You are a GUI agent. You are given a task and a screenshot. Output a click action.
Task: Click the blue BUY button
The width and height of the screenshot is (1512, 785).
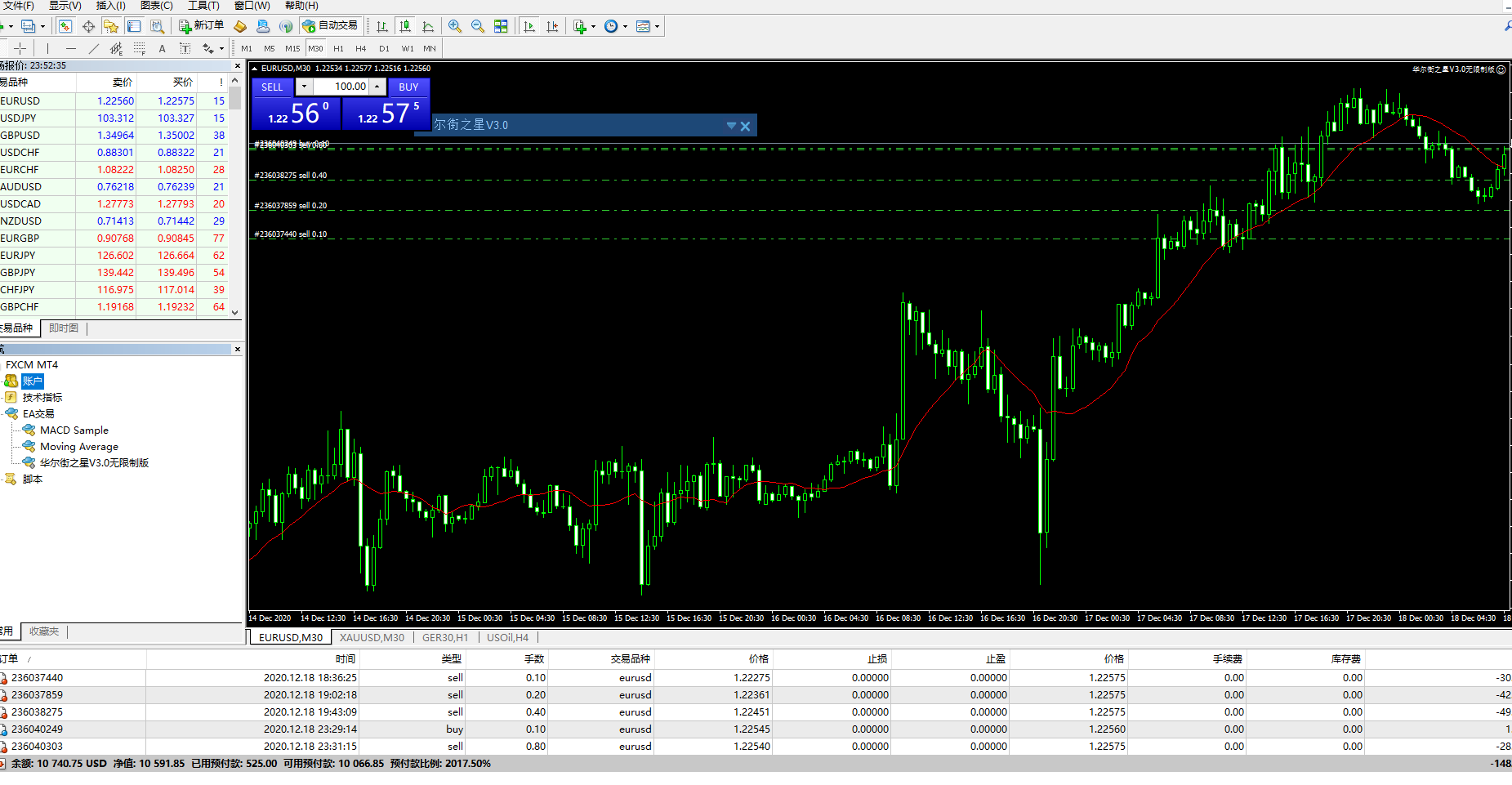point(408,87)
